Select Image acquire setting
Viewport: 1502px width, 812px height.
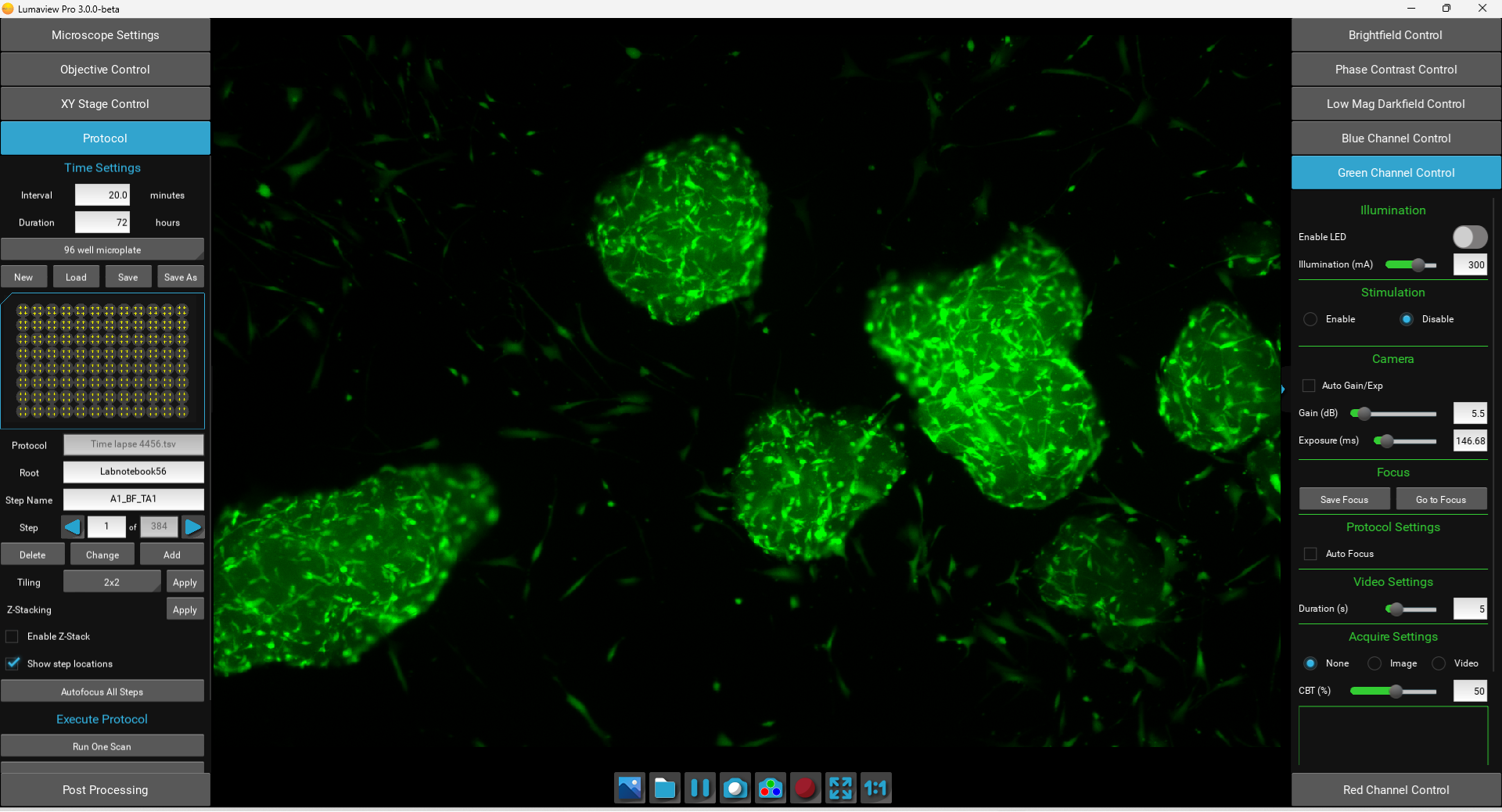[1374, 663]
